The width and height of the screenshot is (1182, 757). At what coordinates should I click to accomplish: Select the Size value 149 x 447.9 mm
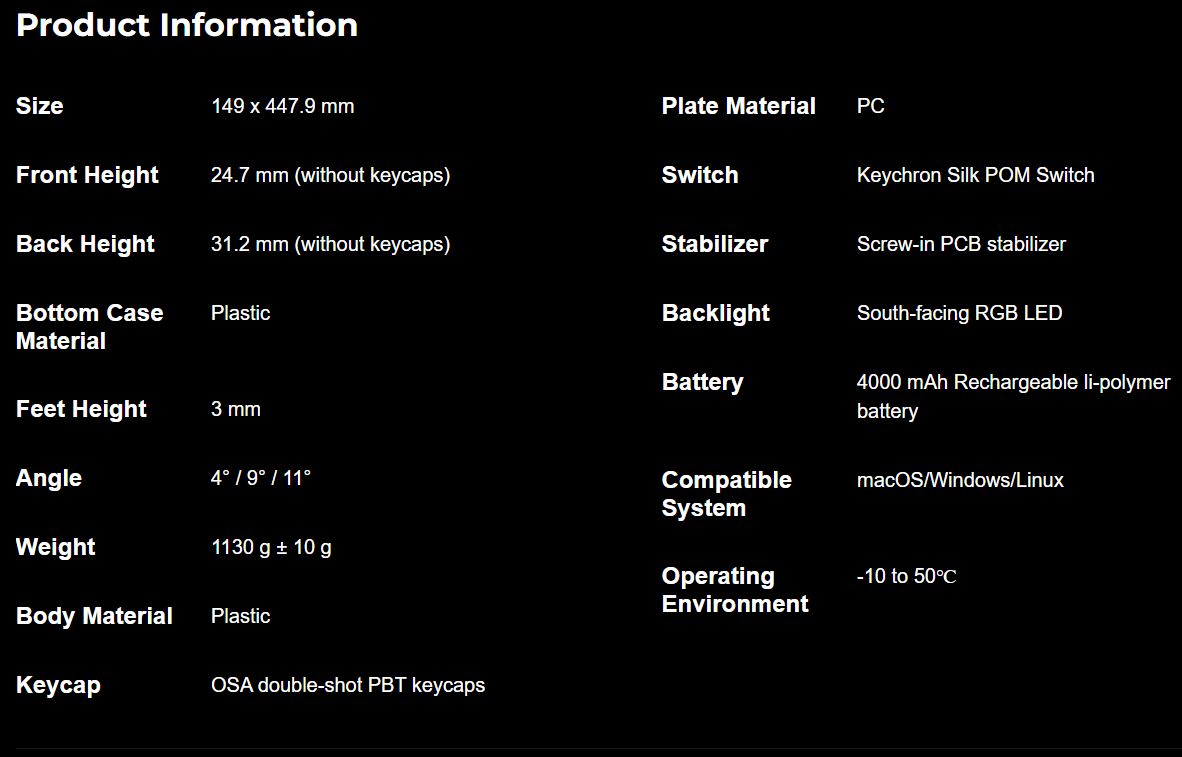pyautogui.click(x=283, y=106)
